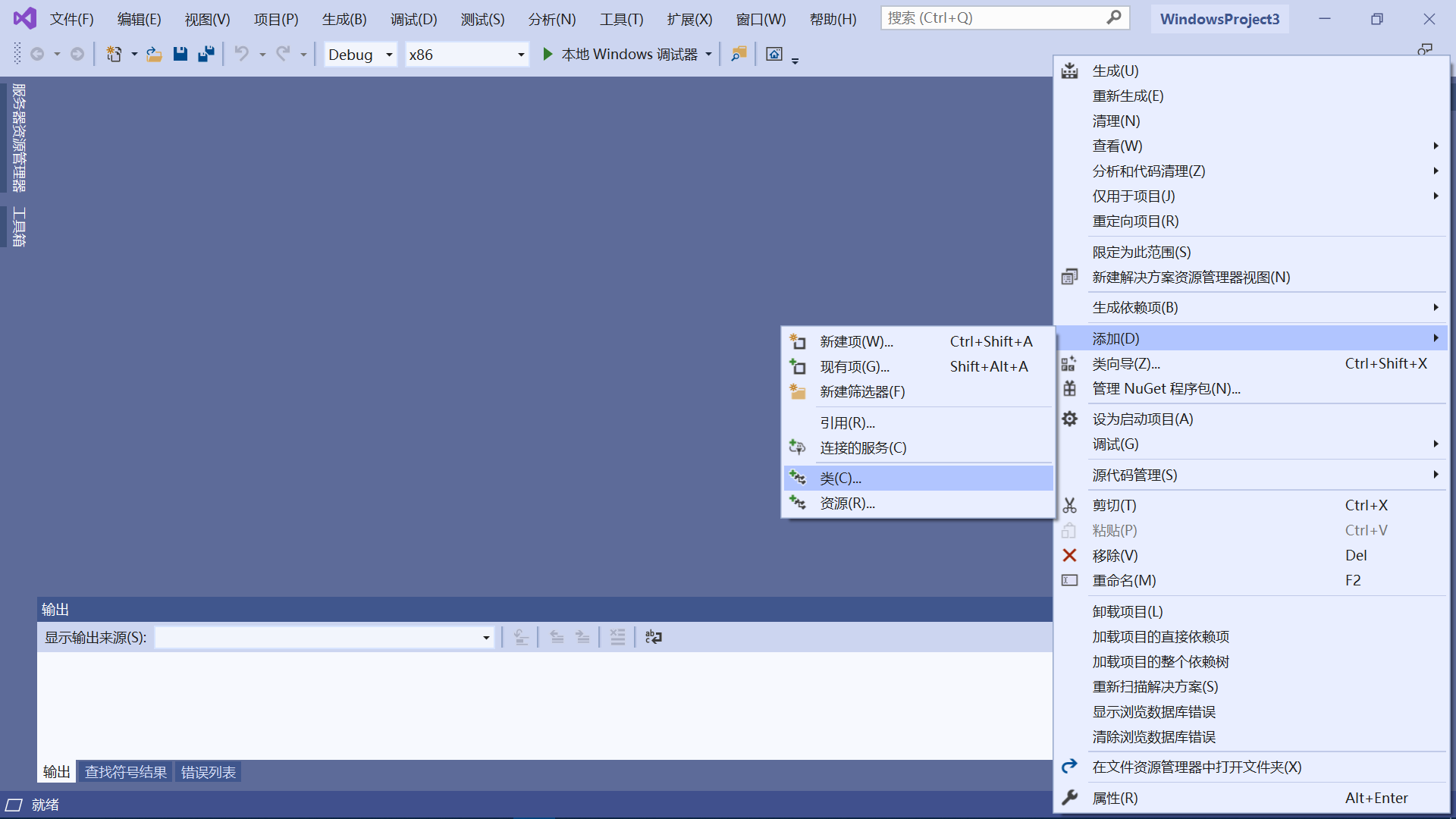Choose 重新生成(E) in context menu
1456x819 pixels.
point(1251,96)
